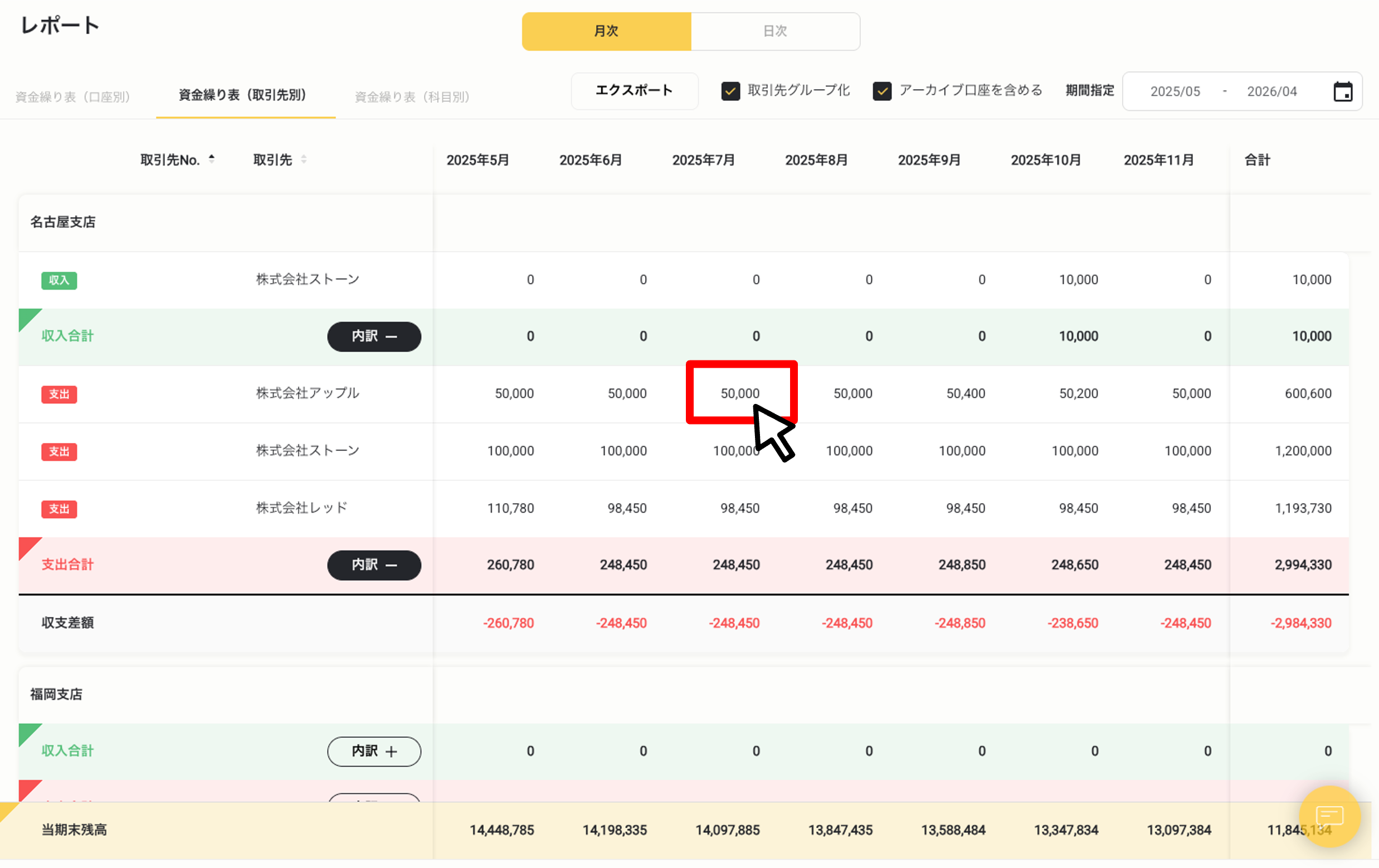Image resolution: width=1379 pixels, height=868 pixels.
Task: Switch to the 資金繰り表（科目別） tab
Action: click(x=412, y=96)
